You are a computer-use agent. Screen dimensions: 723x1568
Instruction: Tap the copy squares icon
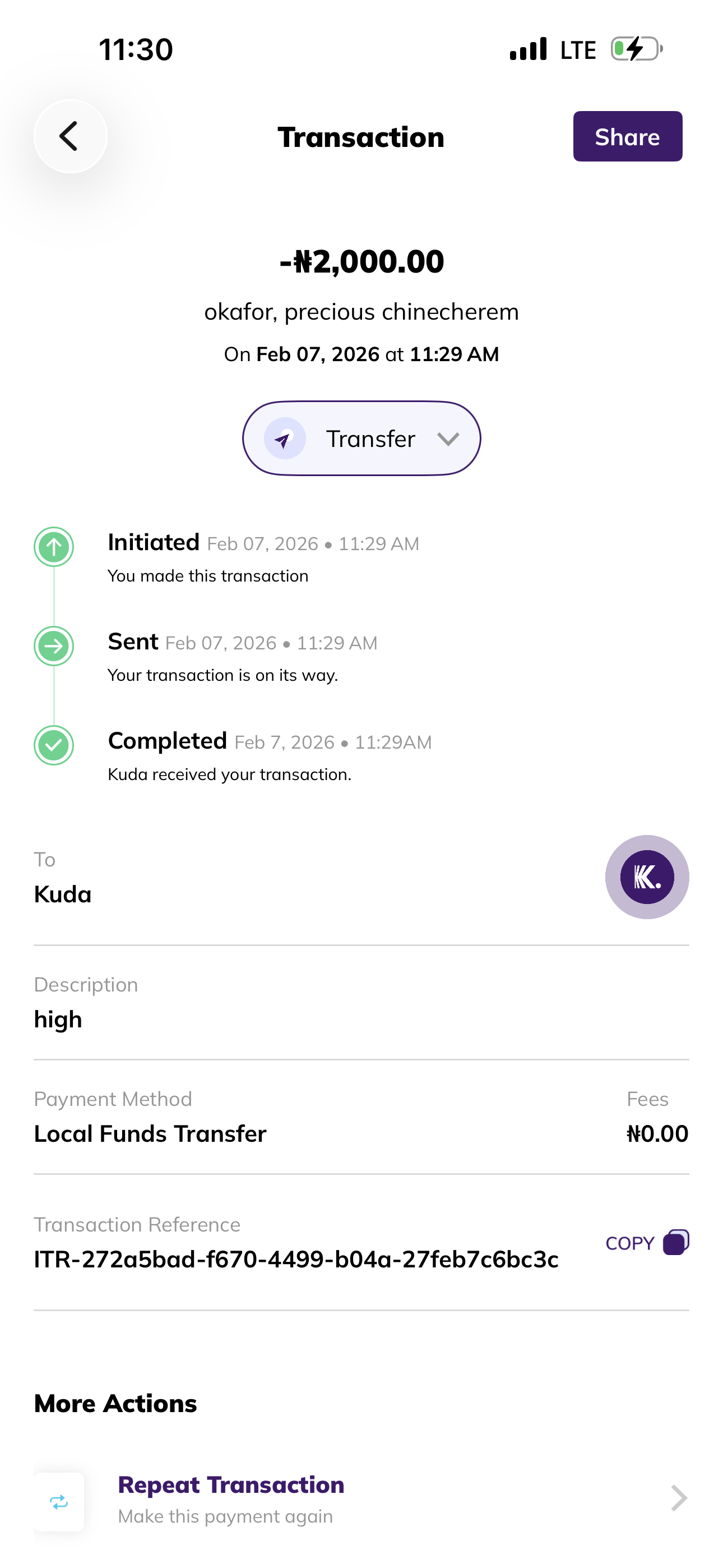click(x=675, y=1242)
